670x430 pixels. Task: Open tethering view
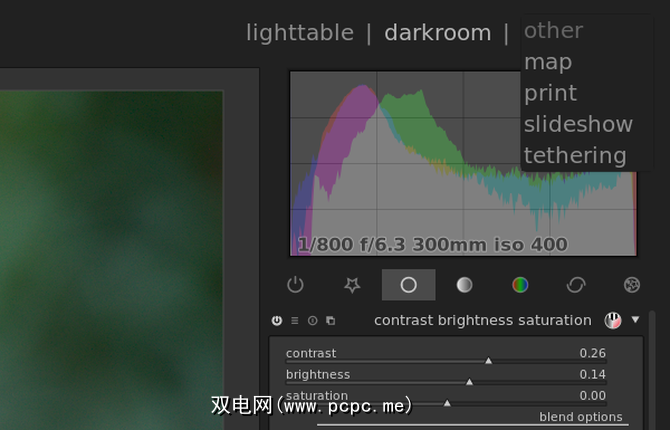[x=575, y=155]
